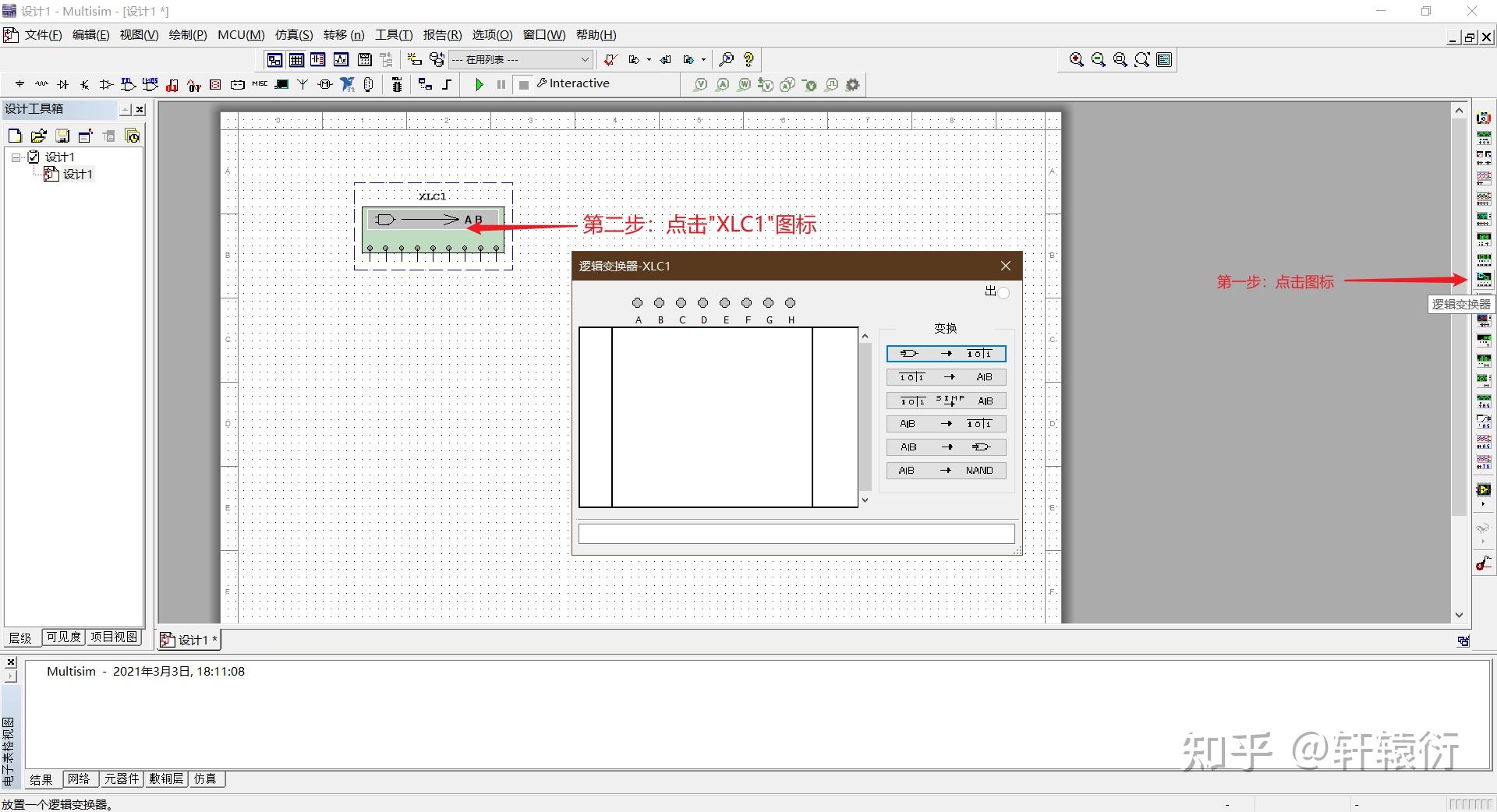Image resolution: width=1497 pixels, height=812 pixels.
Task: Open the 工具(T) menu
Action: pos(394,35)
